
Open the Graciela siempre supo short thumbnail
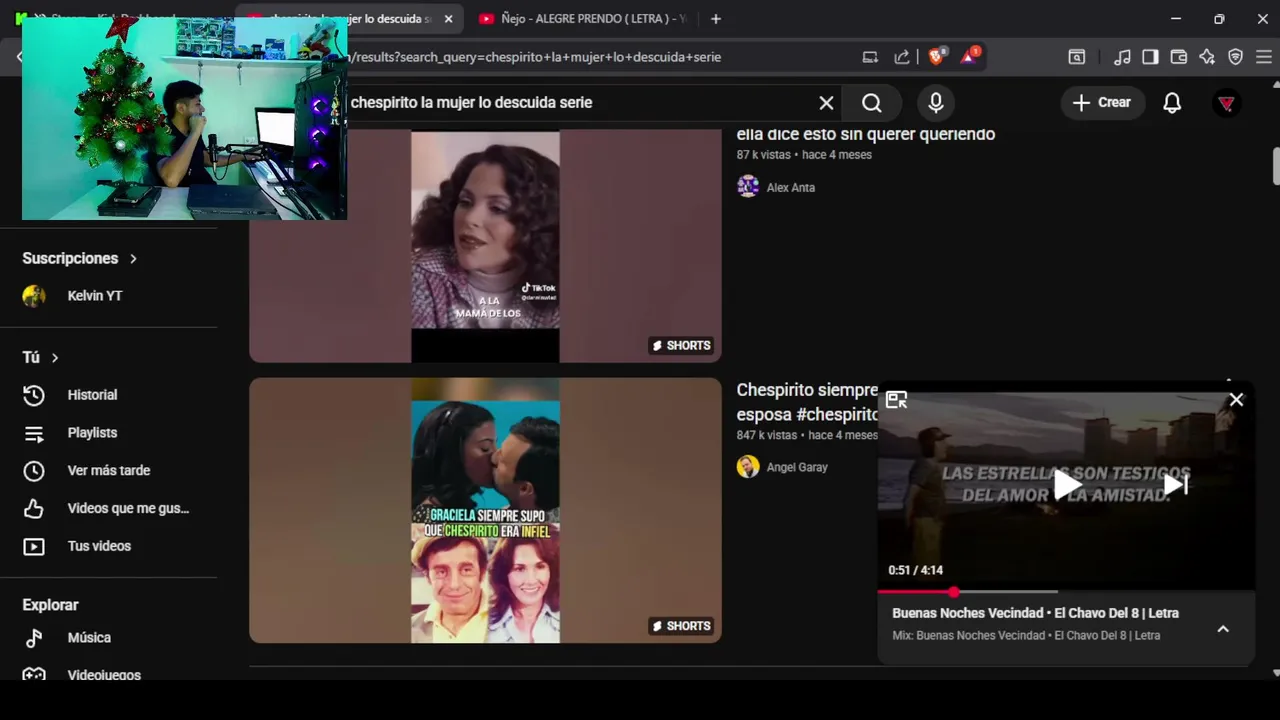pyautogui.click(x=485, y=510)
